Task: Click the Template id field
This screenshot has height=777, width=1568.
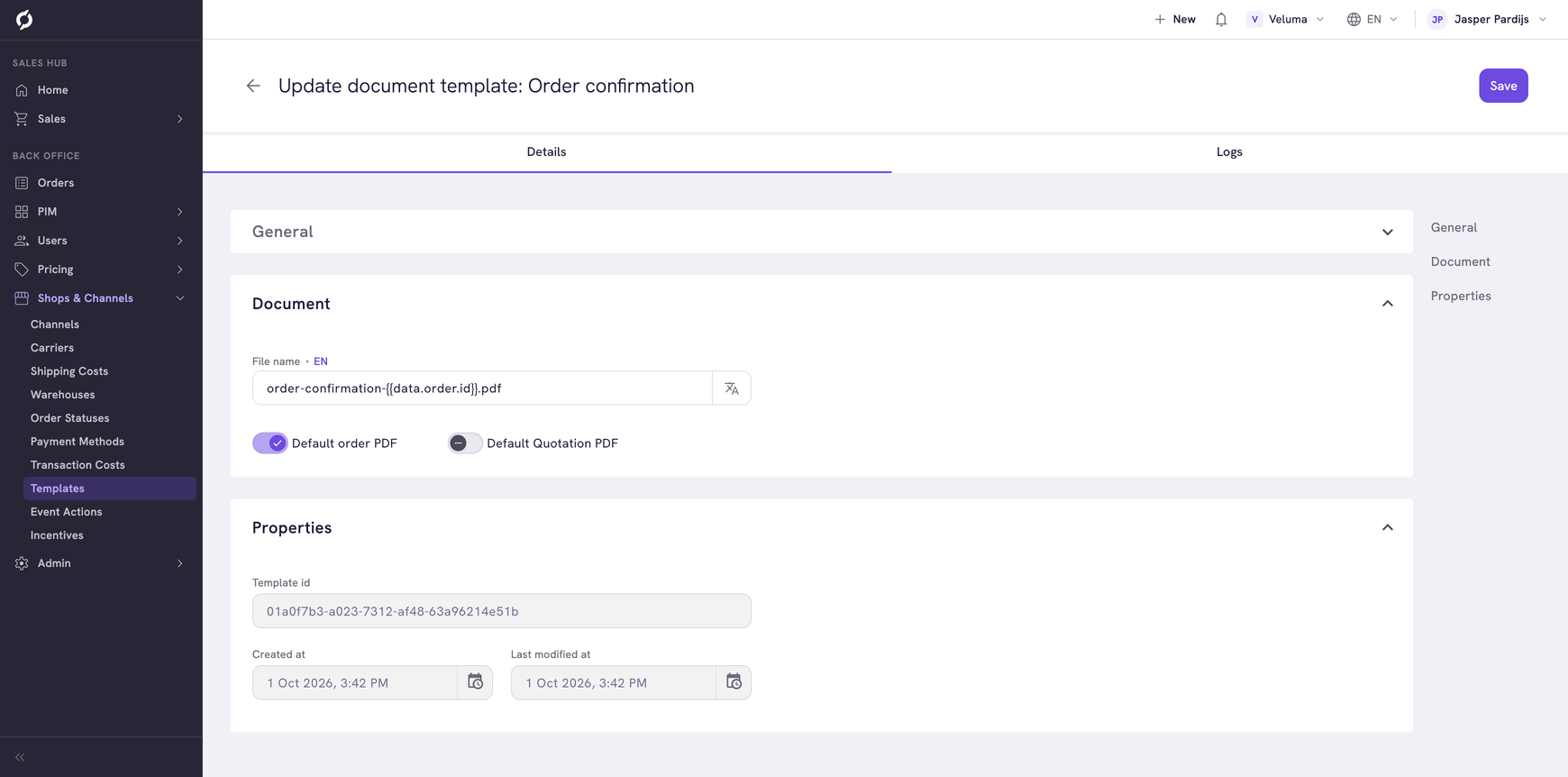Action: tap(502, 611)
